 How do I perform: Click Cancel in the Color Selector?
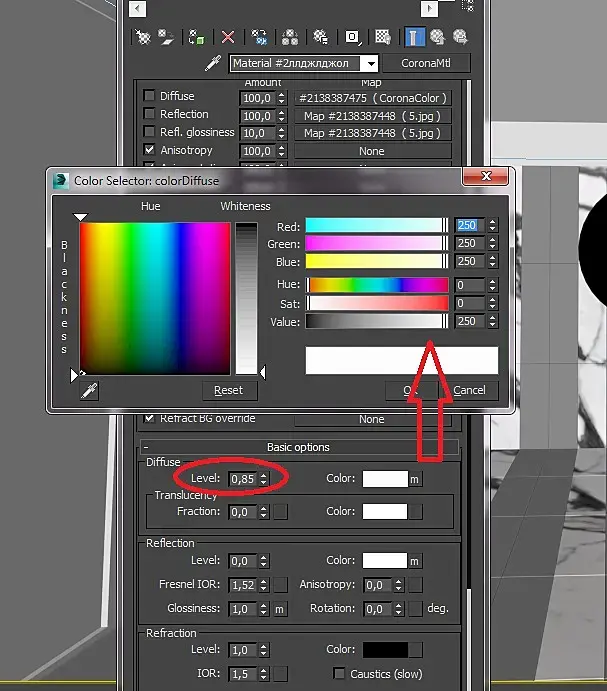(x=469, y=390)
